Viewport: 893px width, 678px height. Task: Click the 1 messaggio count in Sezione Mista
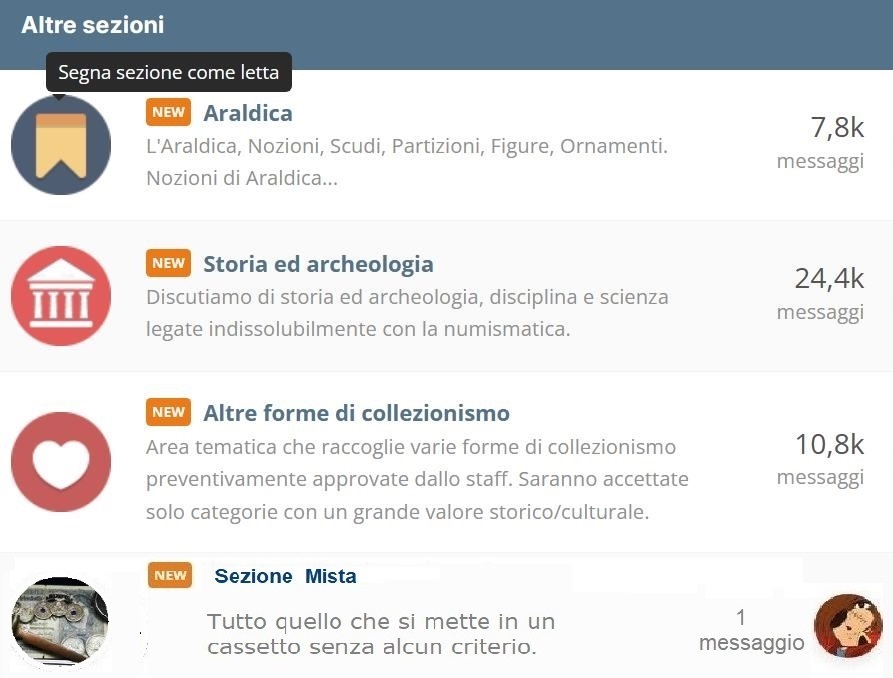coord(750,630)
